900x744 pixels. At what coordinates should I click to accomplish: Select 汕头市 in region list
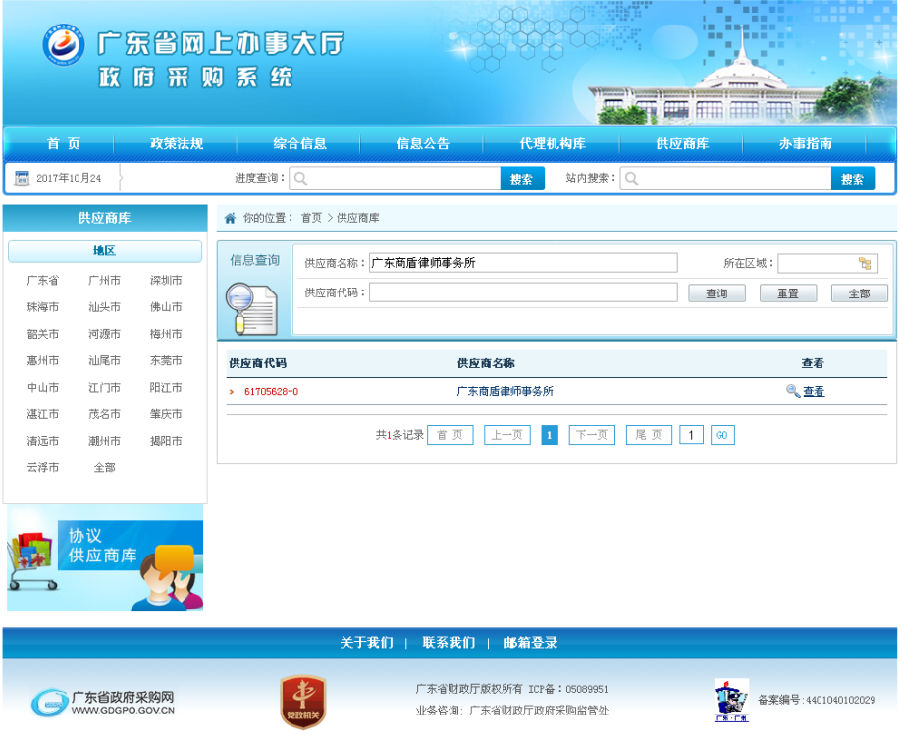[x=104, y=307]
